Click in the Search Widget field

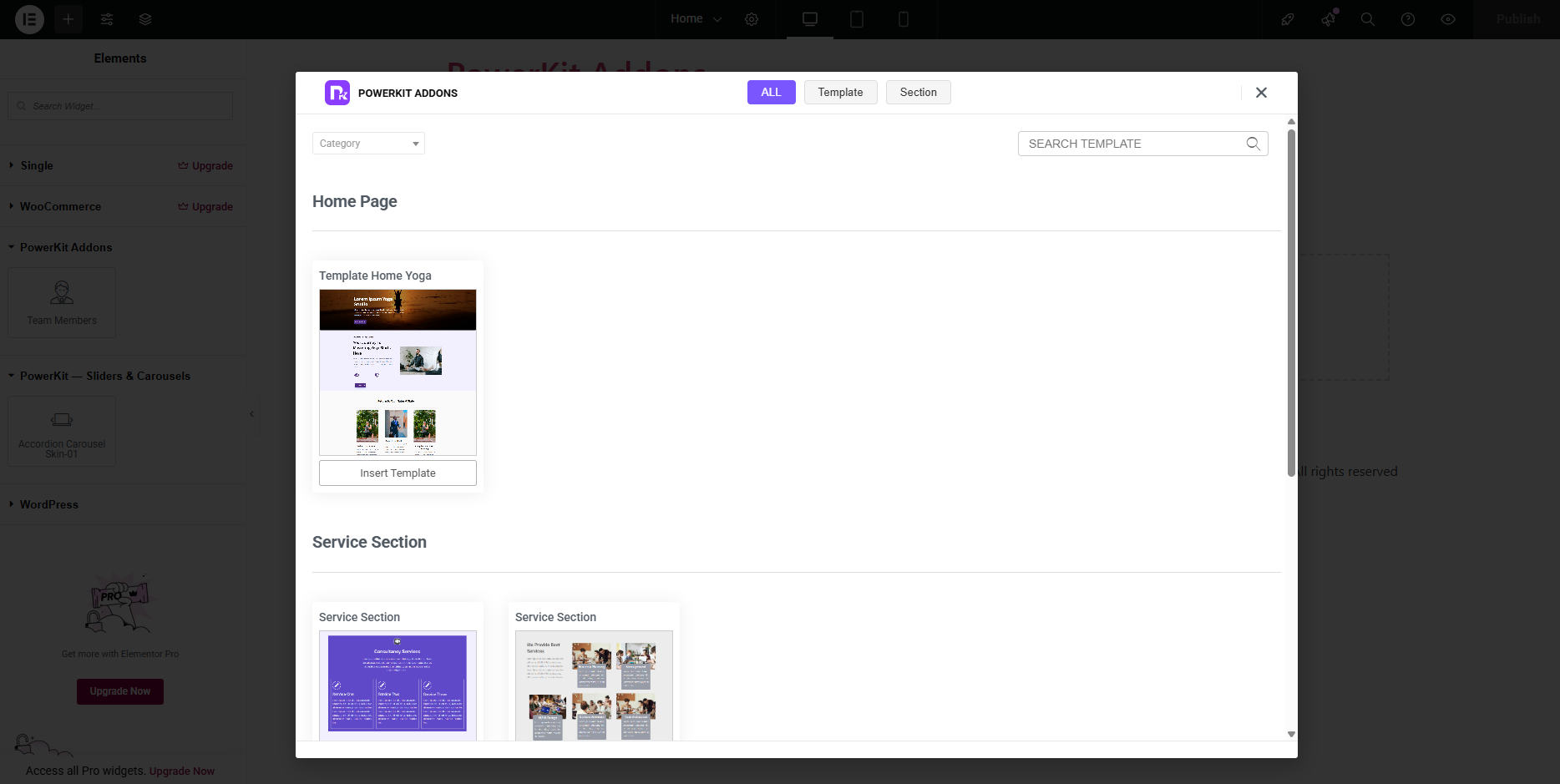pos(120,106)
